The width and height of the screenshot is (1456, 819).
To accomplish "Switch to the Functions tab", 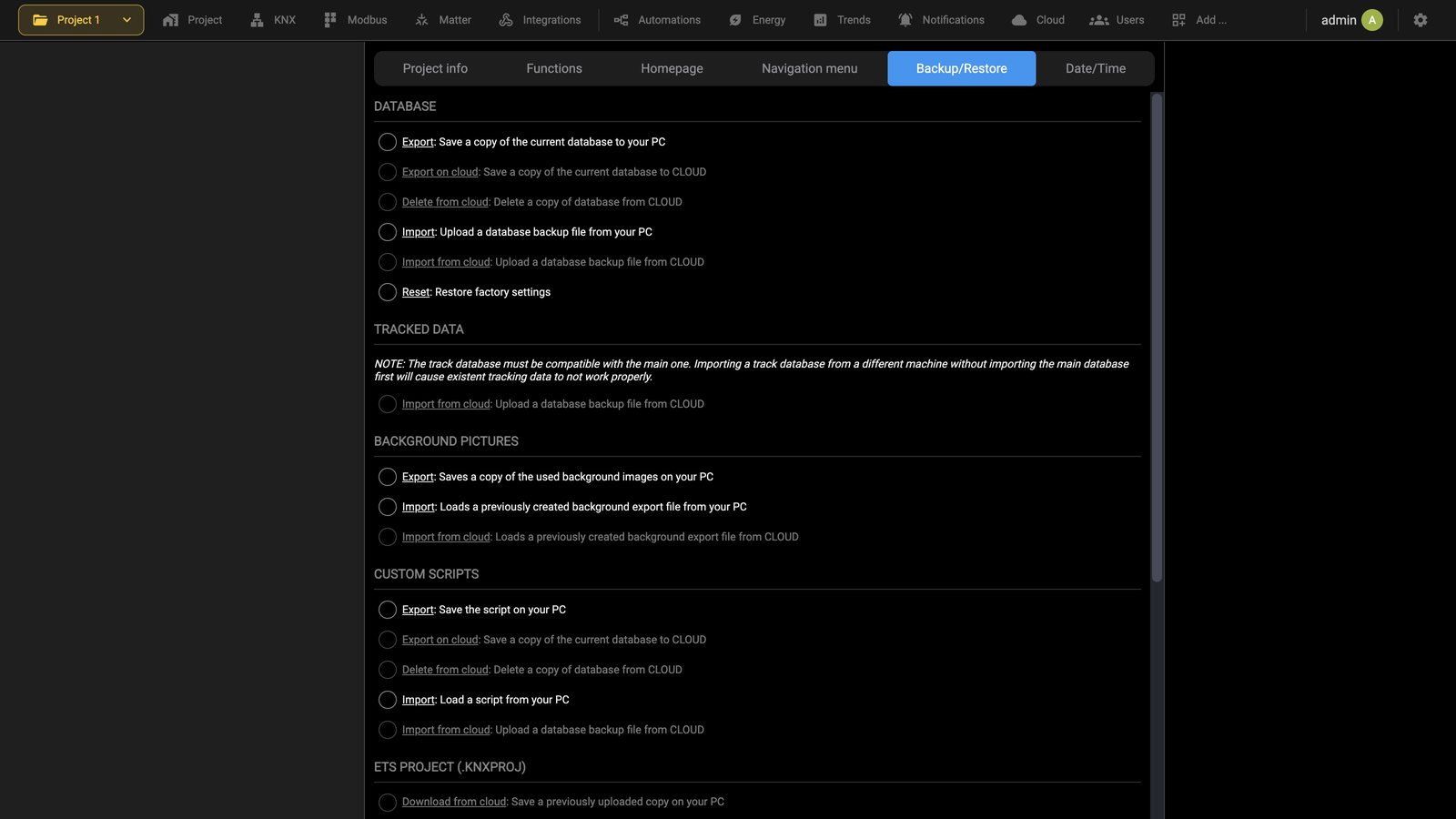I will (x=554, y=68).
